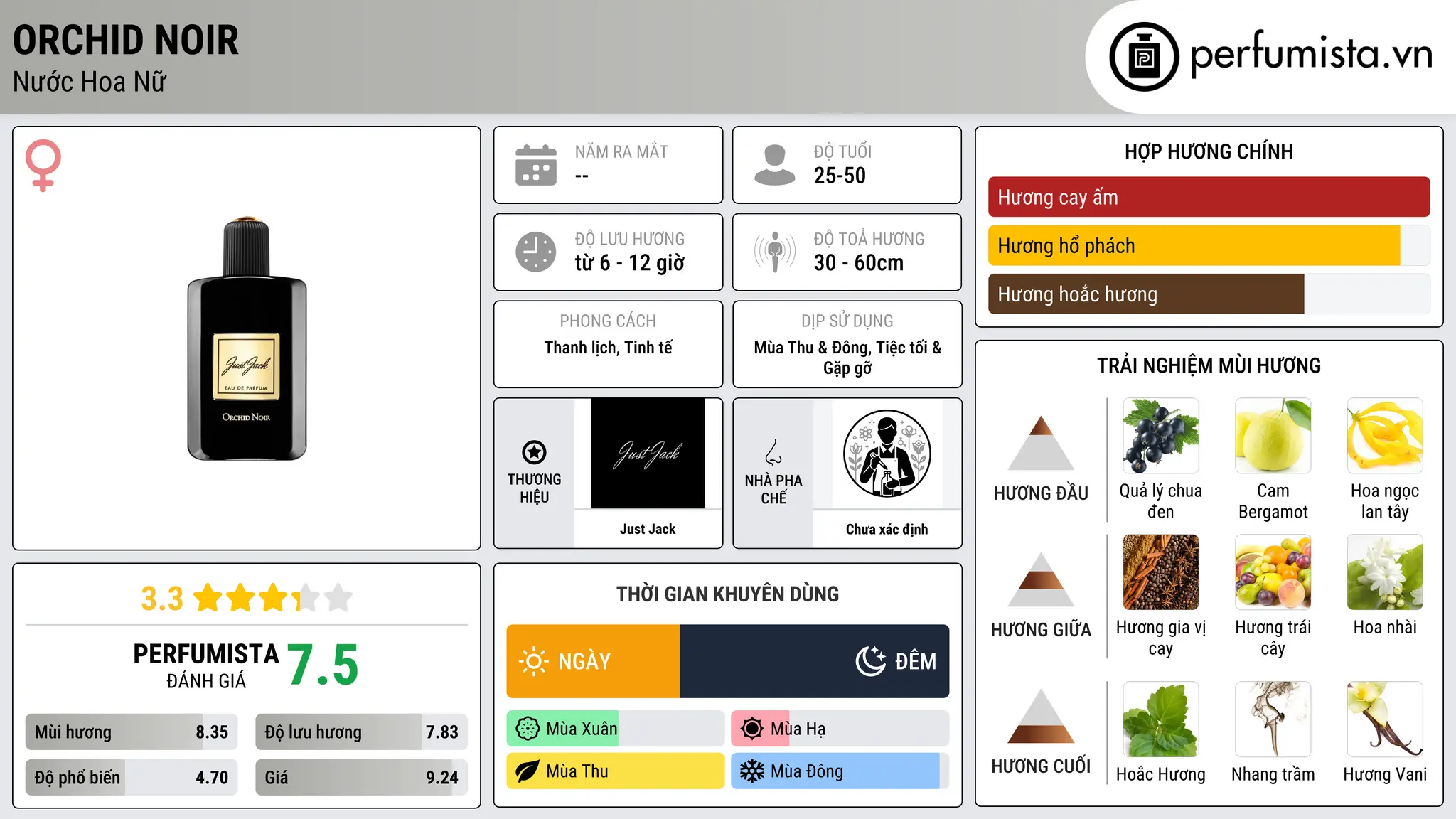Click the Just Jack brand name
The width and height of the screenshot is (1456, 819).
click(648, 529)
